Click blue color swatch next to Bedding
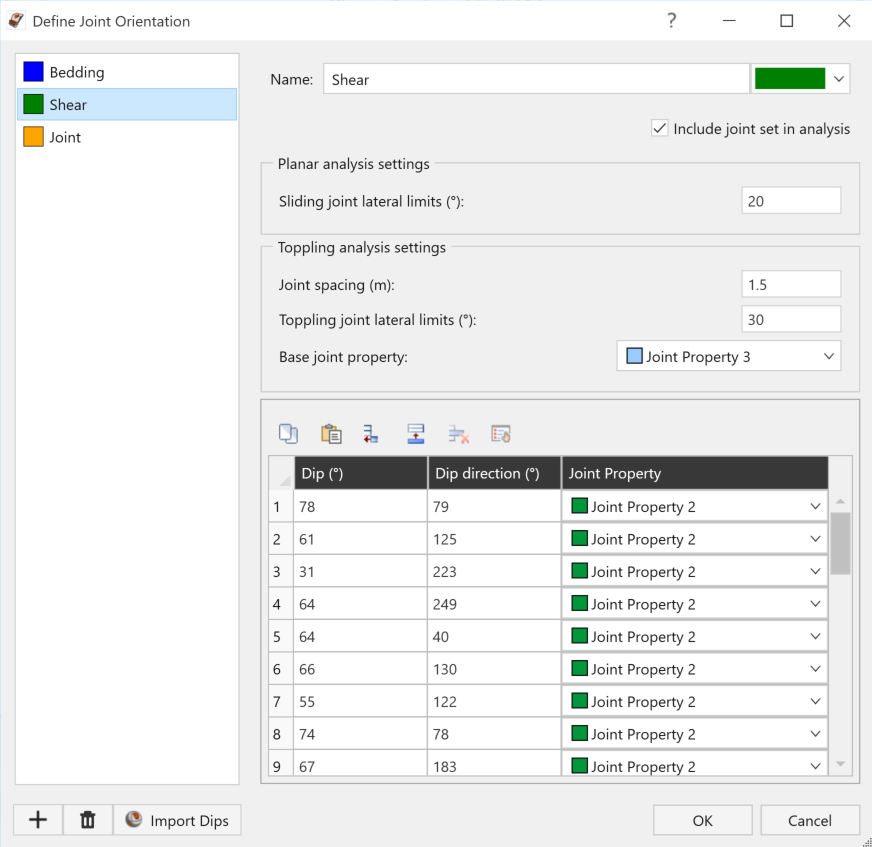 pyautogui.click(x=33, y=72)
